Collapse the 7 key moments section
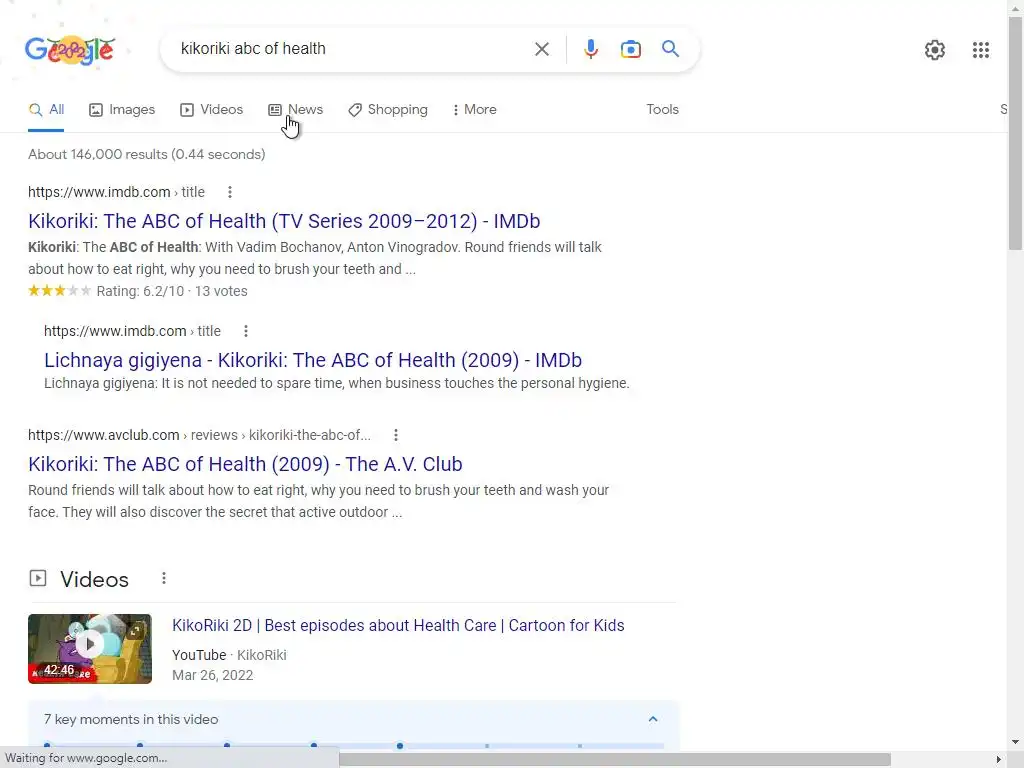Screen dimensions: 1024x768 tap(652, 719)
